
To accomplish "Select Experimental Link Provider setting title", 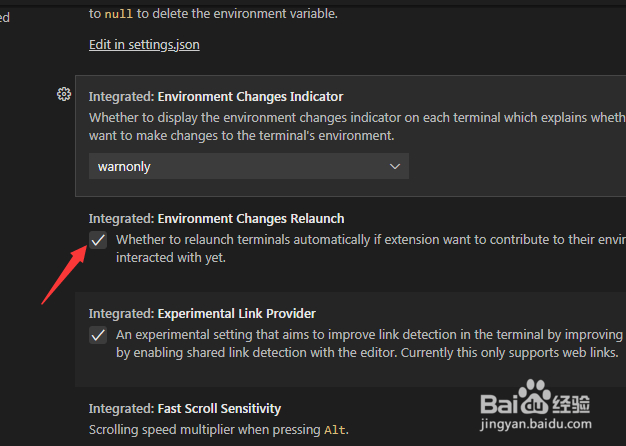I will [202, 314].
